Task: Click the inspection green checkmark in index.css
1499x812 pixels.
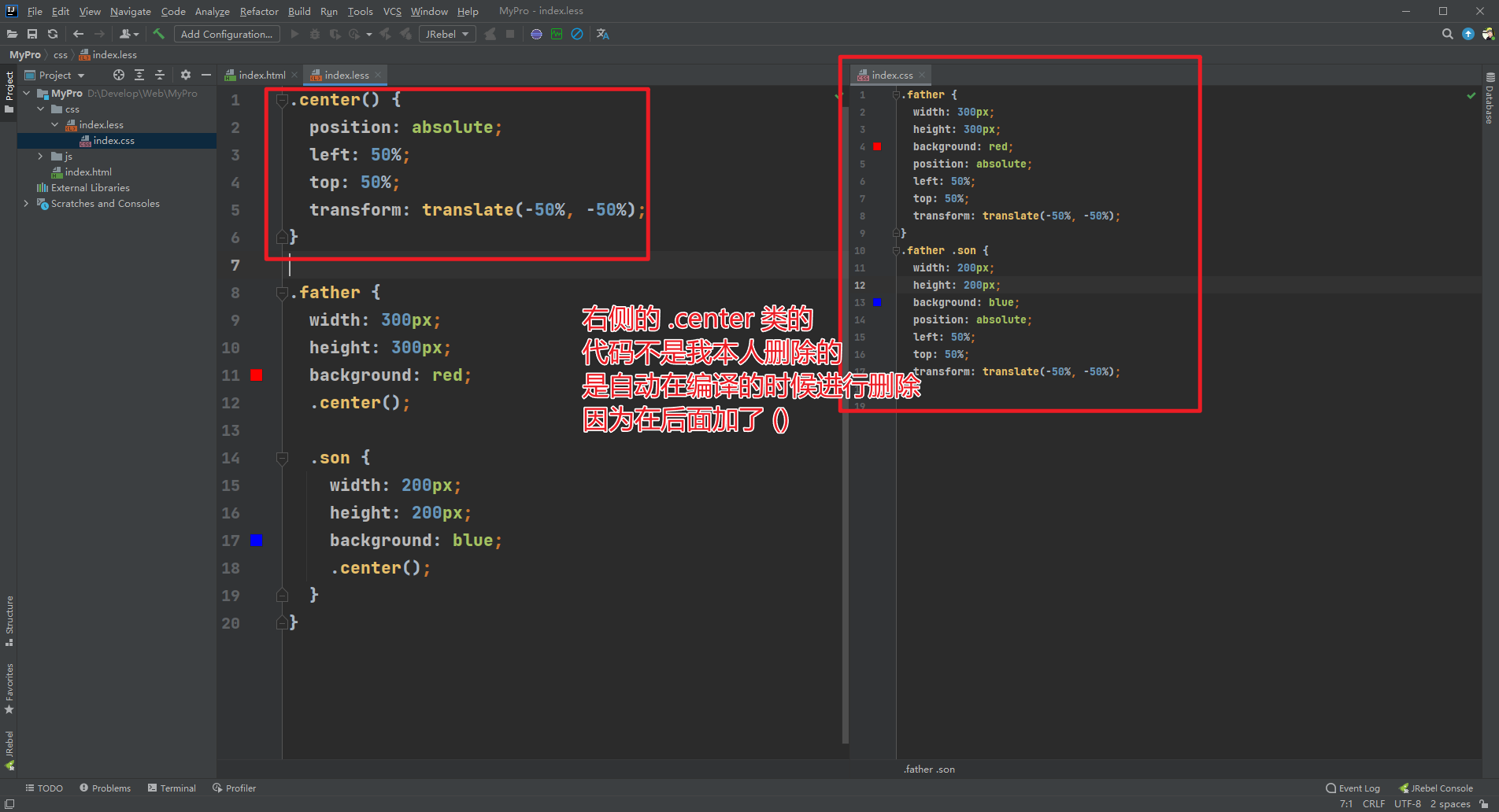Action: click(x=1471, y=95)
